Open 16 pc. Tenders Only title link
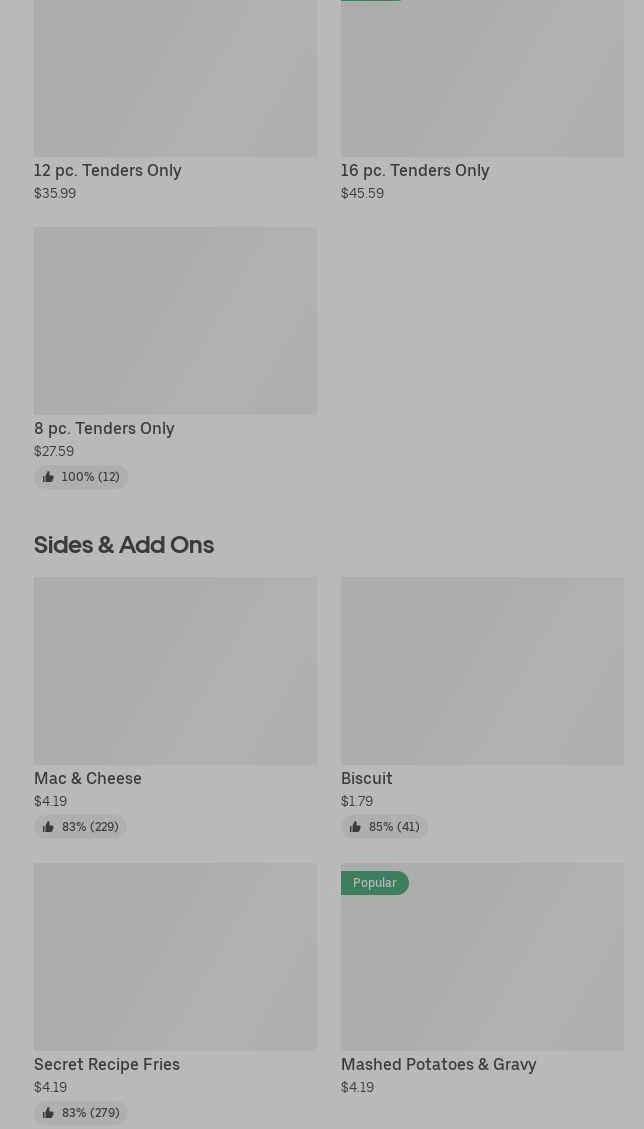644x1129 pixels. 415,170
